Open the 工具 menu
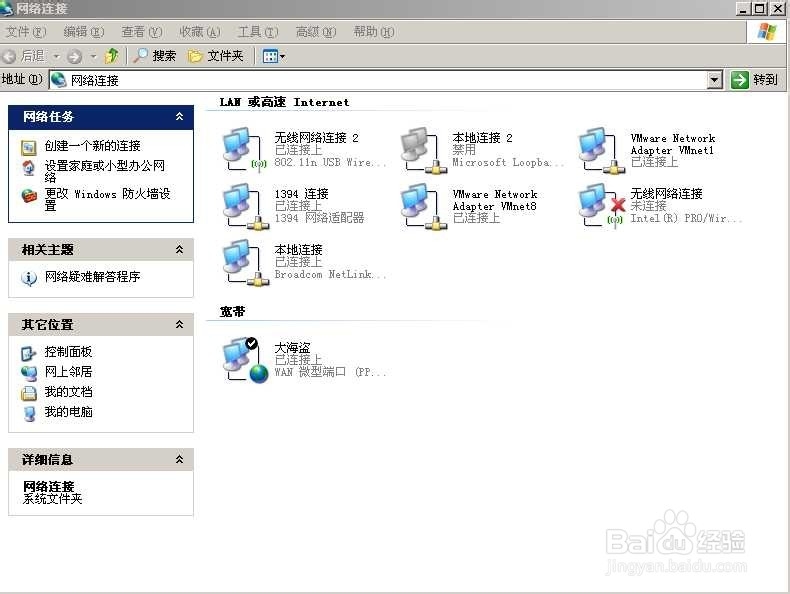The width and height of the screenshot is (790, 594). [x=257, y=32]
